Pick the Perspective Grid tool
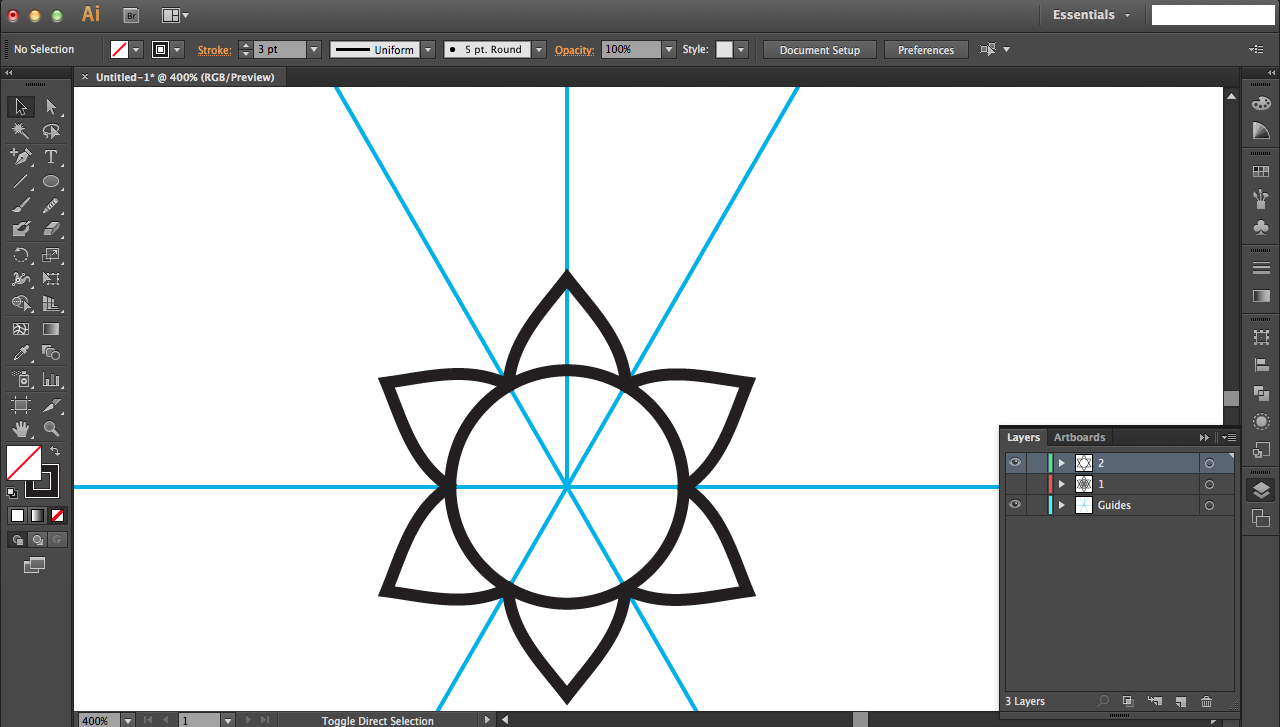Viewport: 1280px width, 727px height. [51, 304]
